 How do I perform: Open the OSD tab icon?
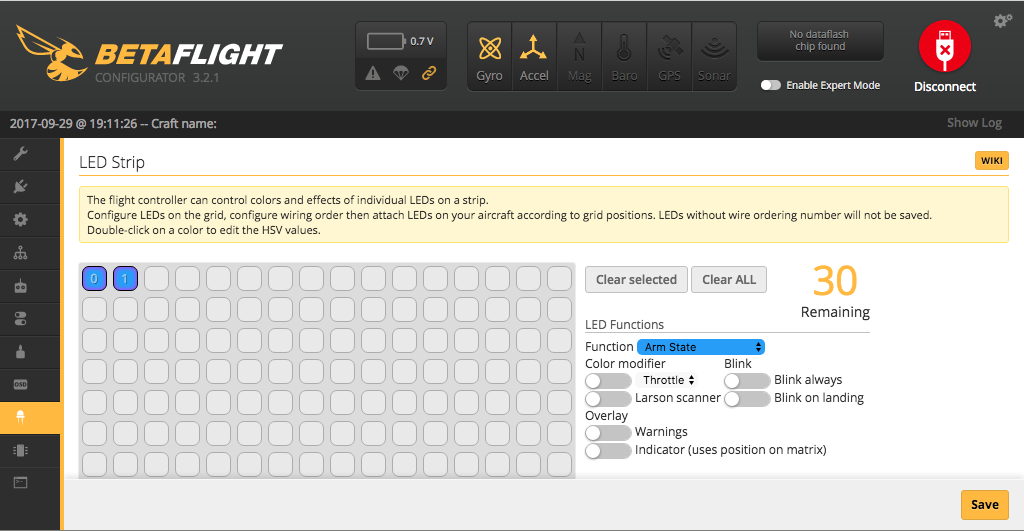click(20, 385)
